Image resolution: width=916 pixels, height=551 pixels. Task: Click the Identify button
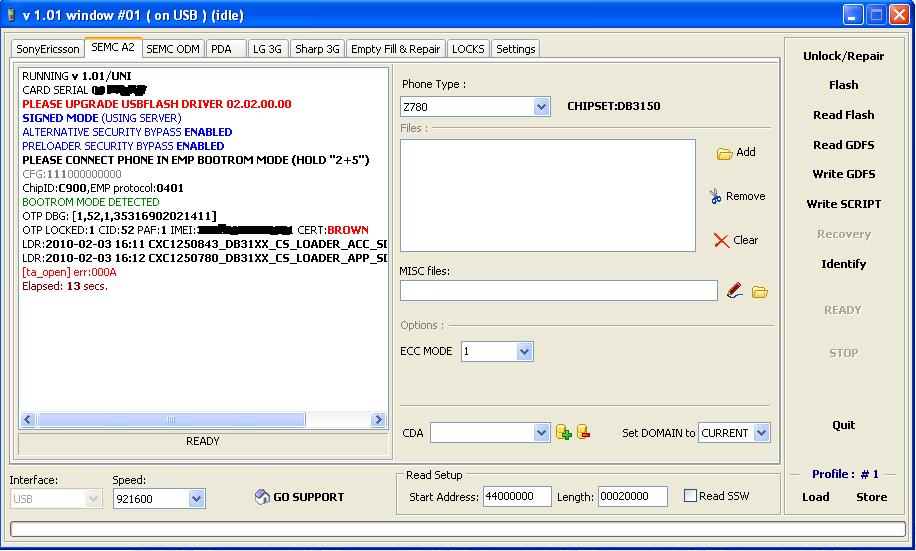click(844, 264)
